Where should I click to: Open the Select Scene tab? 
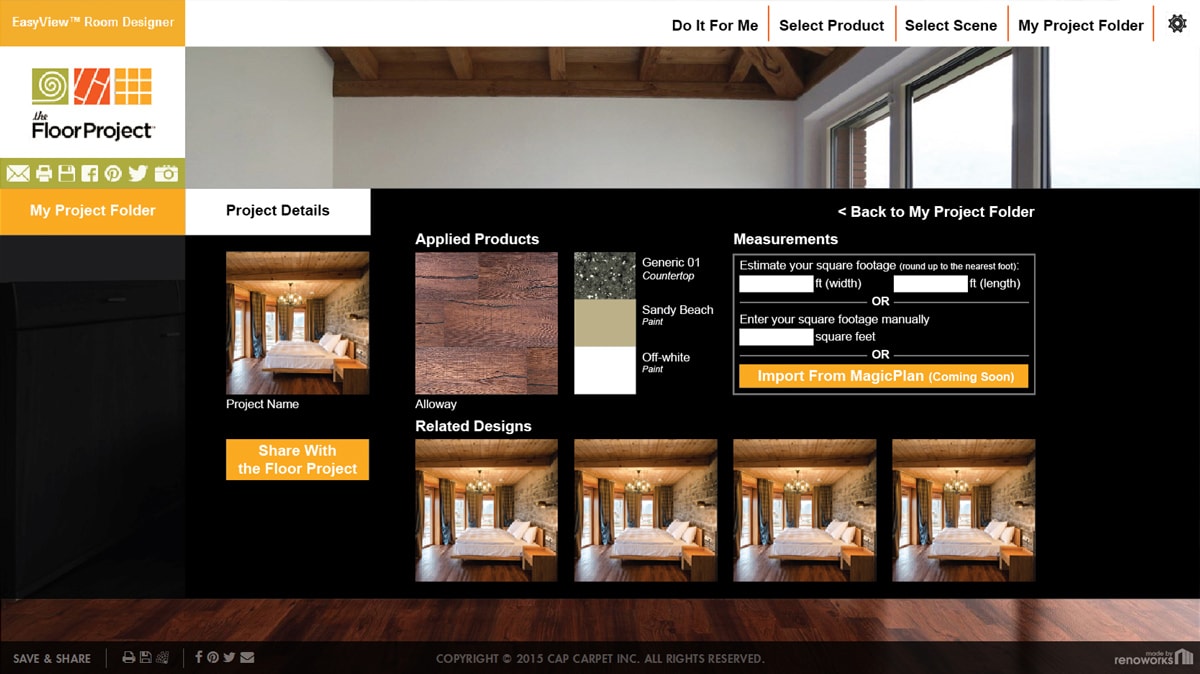[950, 25]
